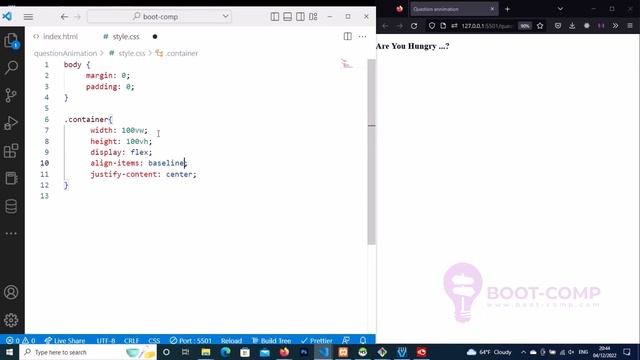Reload the page in Firefox
640x360 pixels.
point(414,26)
